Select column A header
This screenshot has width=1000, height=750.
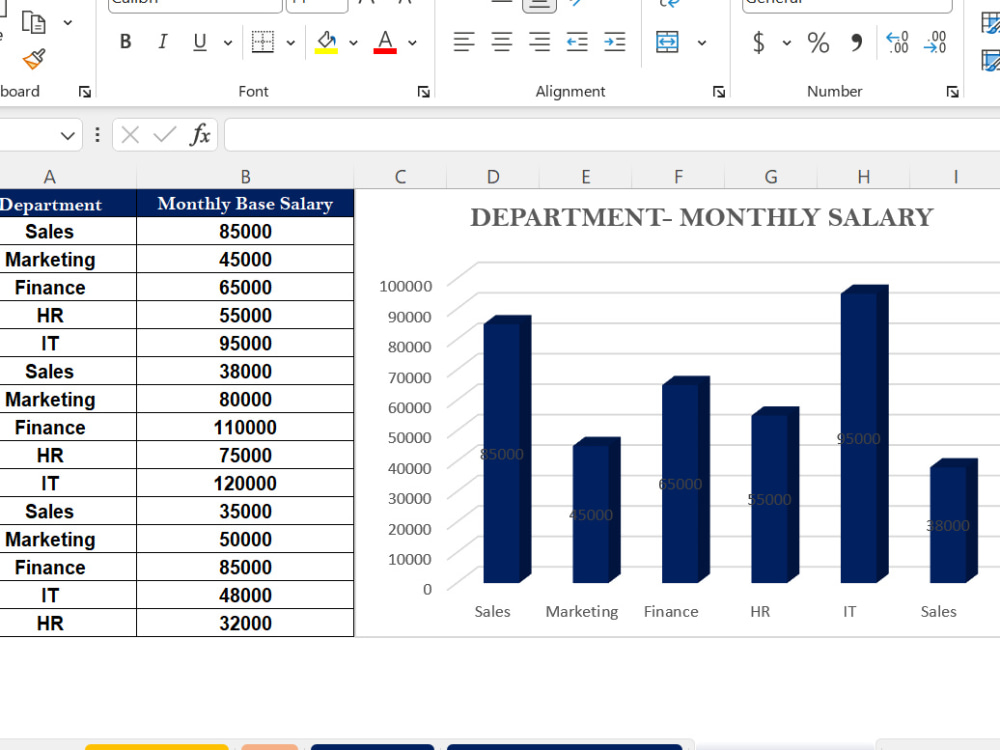tap(50, 177)
